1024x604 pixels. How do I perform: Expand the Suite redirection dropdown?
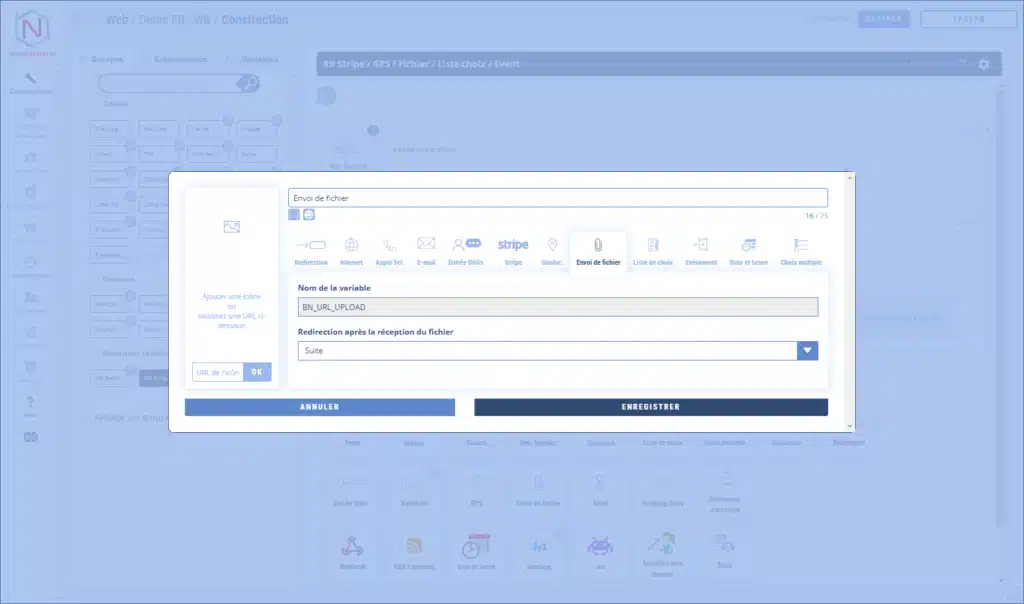coord(807,351)
